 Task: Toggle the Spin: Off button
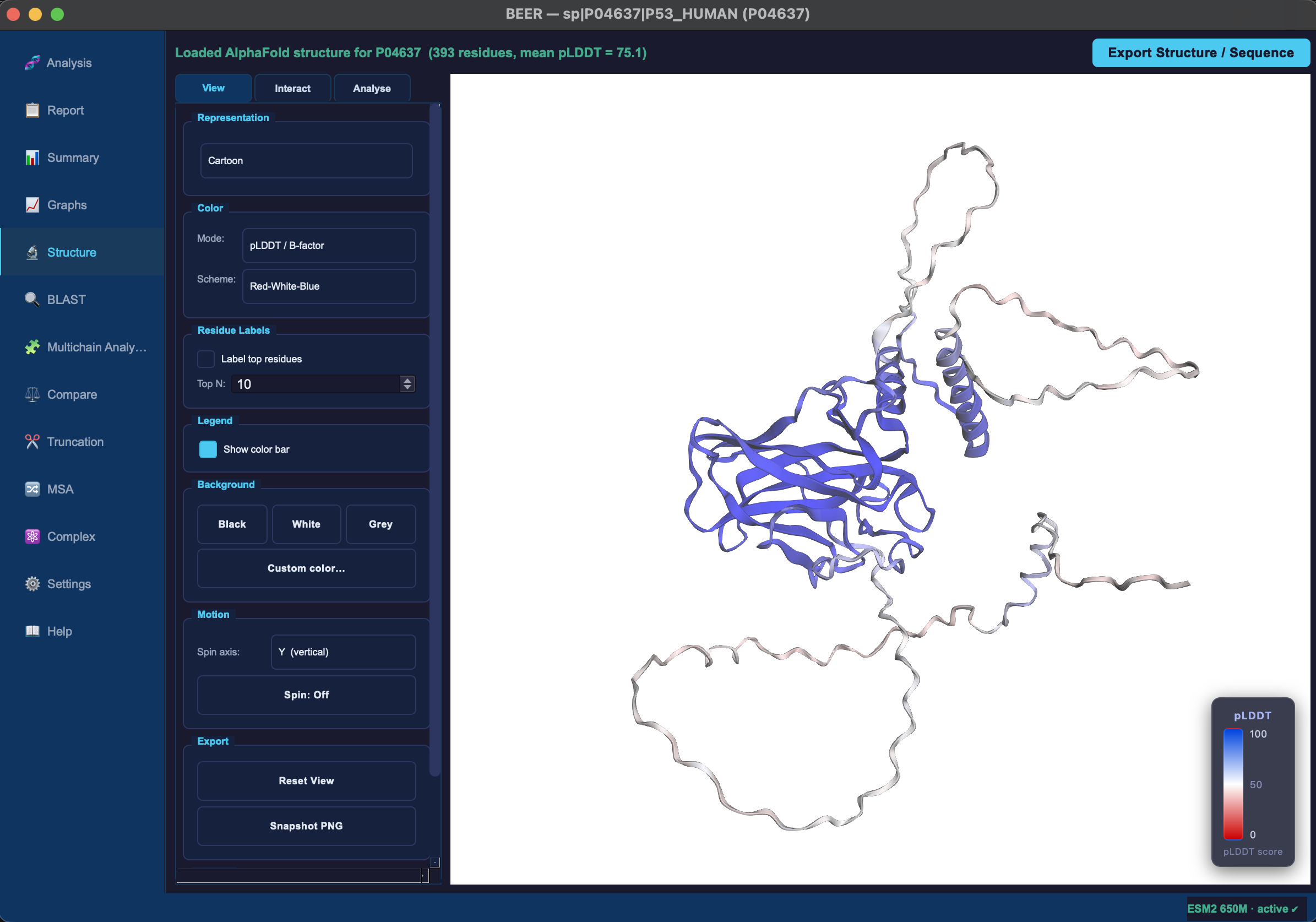[306, 695]
